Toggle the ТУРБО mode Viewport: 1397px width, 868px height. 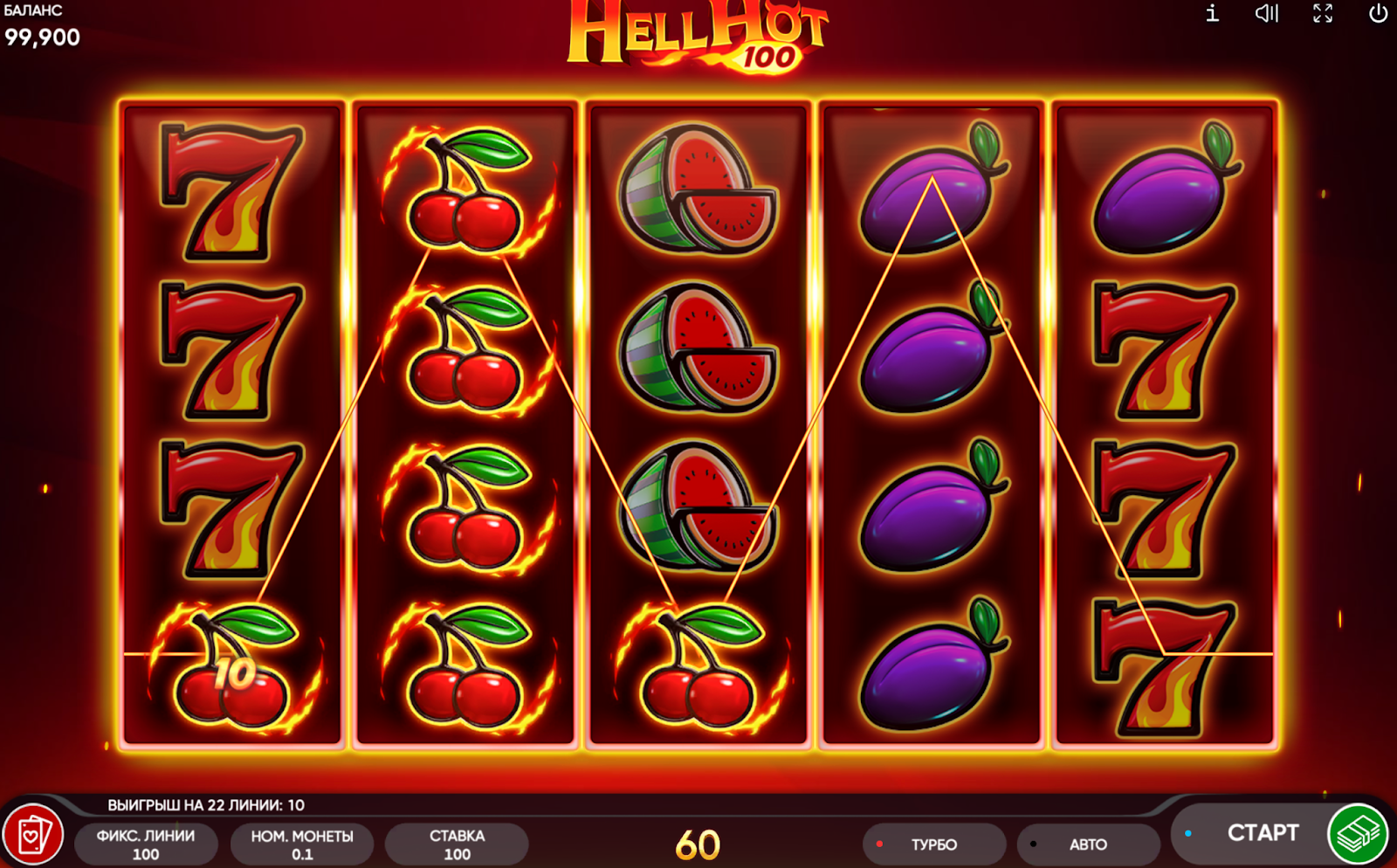pos(933,844)
